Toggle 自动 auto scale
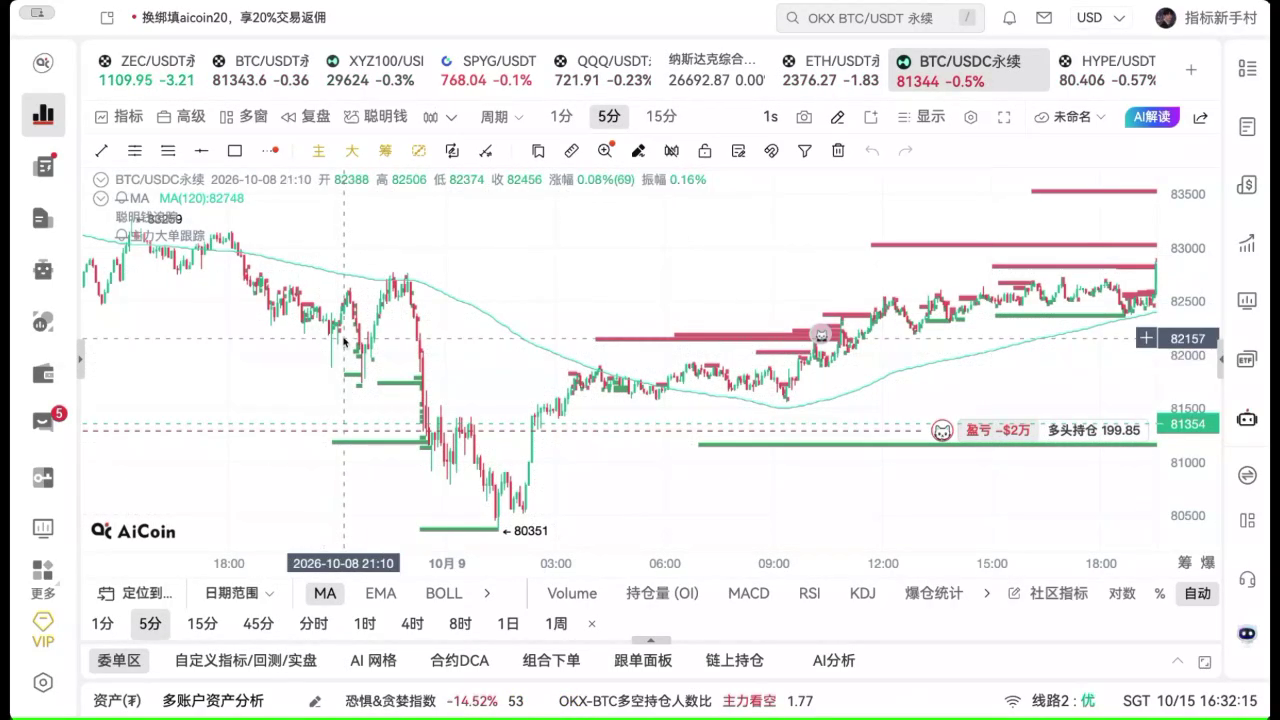The height and width of the screenshot is (720, 1280). tap(1198, 593)
